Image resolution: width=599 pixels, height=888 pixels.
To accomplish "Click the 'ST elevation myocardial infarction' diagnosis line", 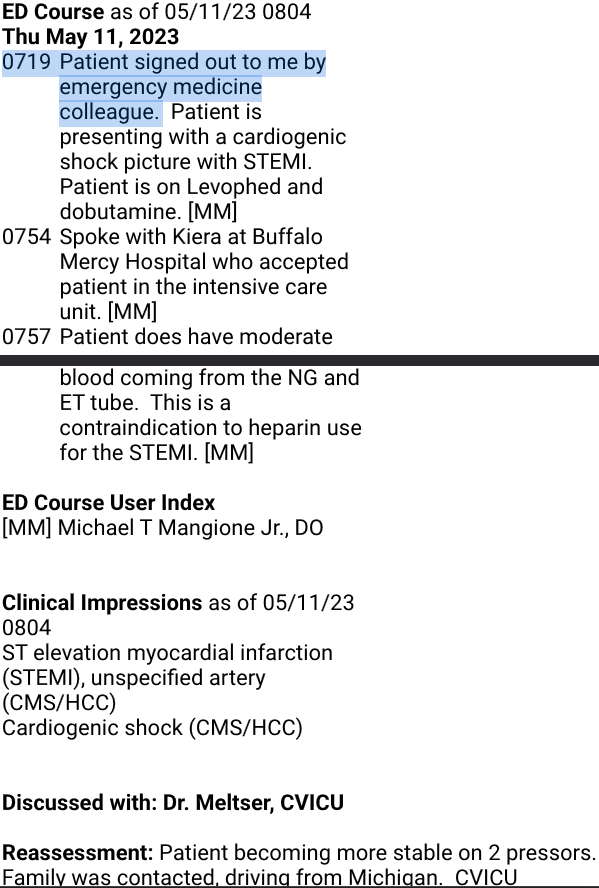I will (168, 653).
